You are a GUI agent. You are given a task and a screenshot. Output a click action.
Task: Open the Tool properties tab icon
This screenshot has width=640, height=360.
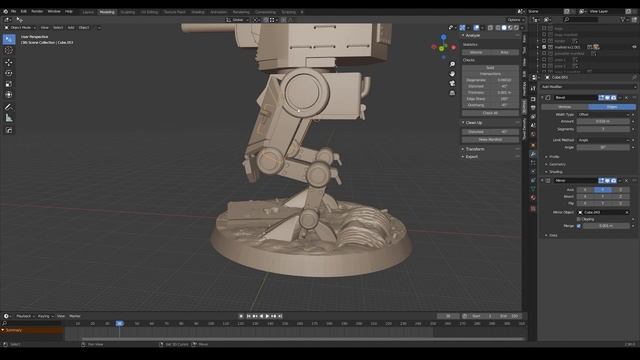[533, 88]
